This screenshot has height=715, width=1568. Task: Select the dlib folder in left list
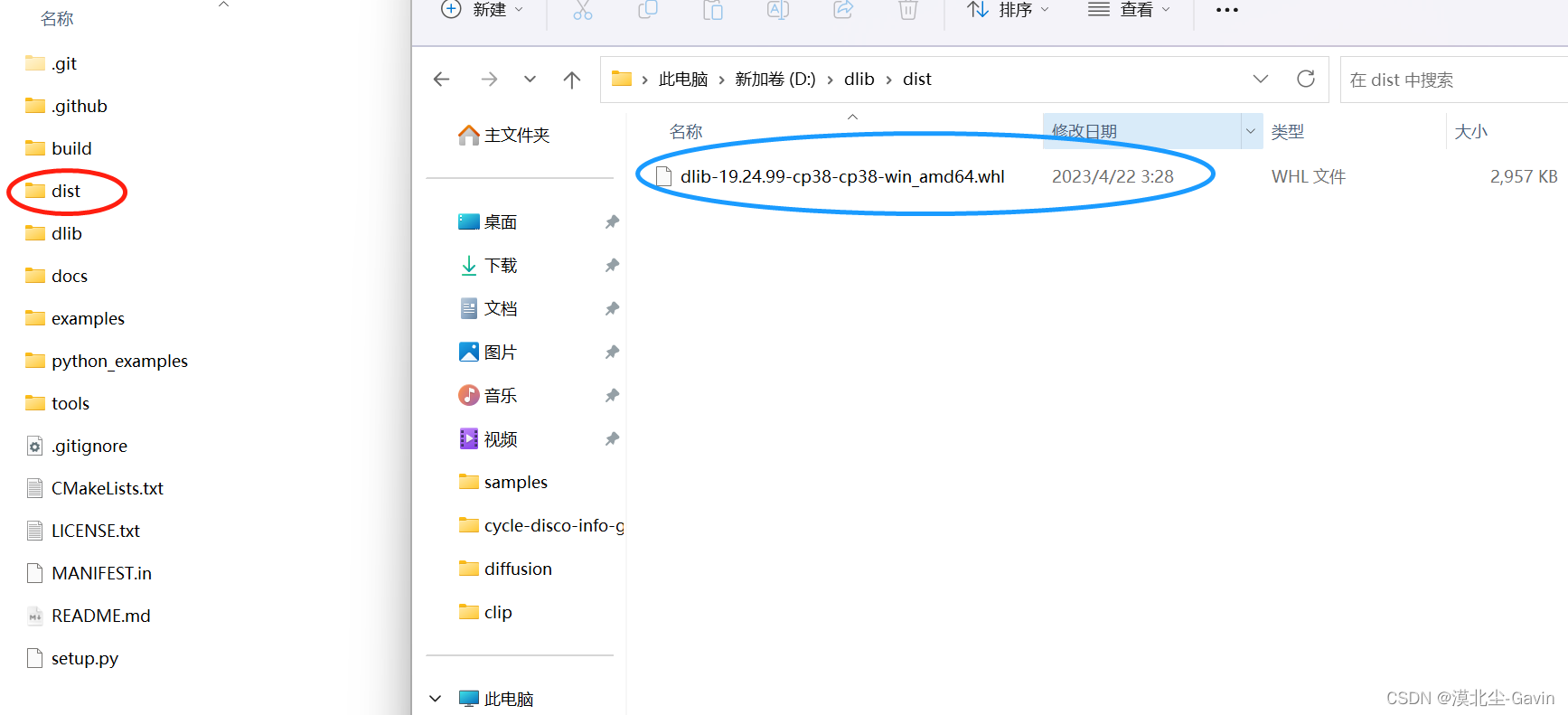pos(53,233)
